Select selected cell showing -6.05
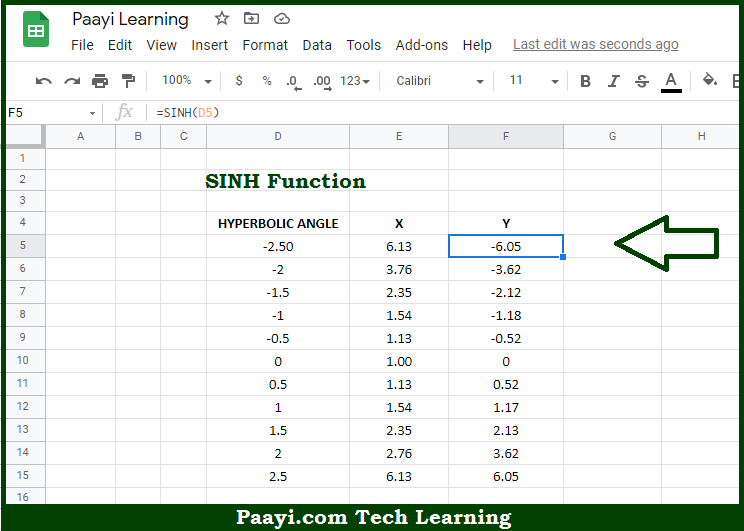 [506, 246]
